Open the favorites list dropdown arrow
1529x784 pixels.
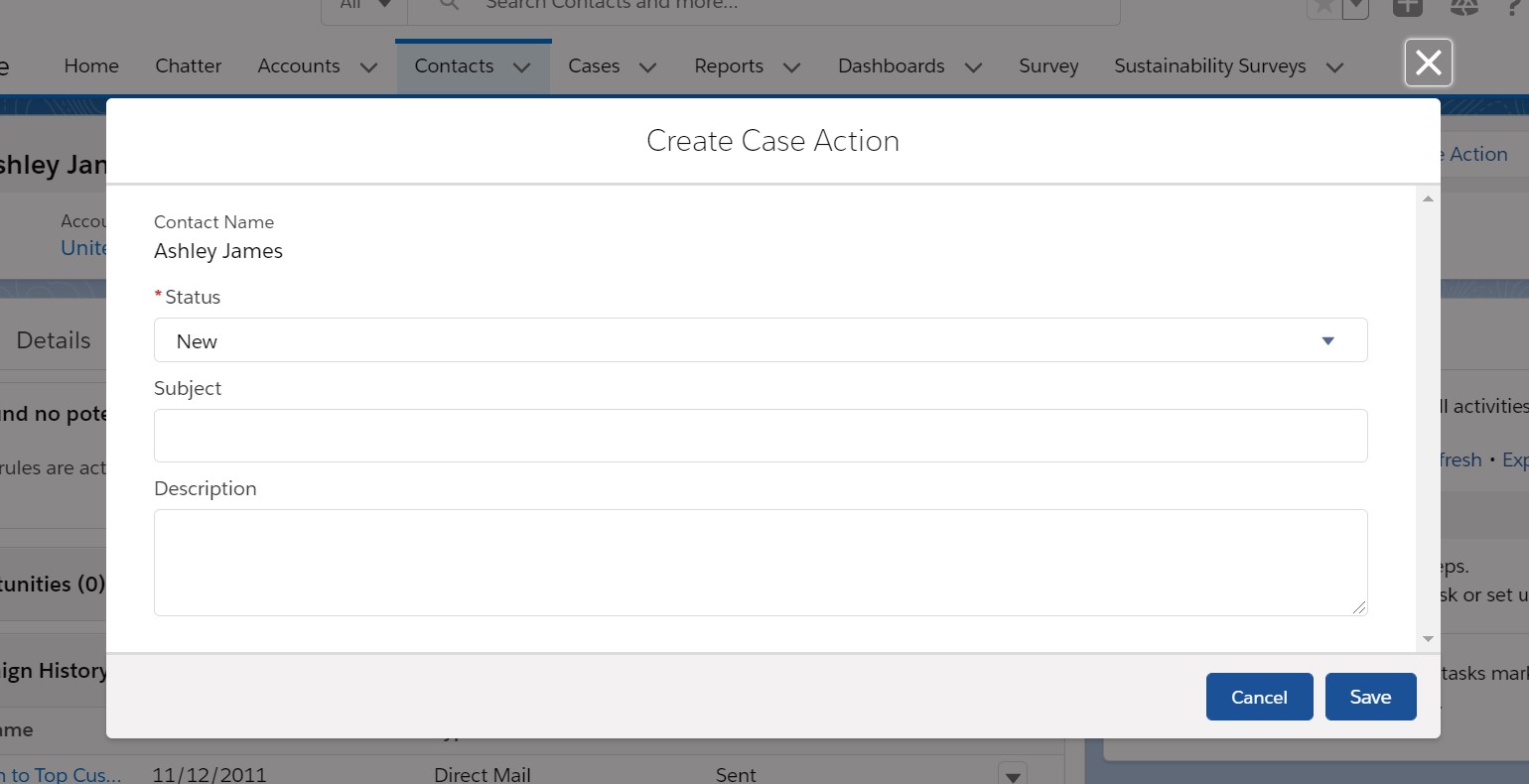coord(1355,7)
